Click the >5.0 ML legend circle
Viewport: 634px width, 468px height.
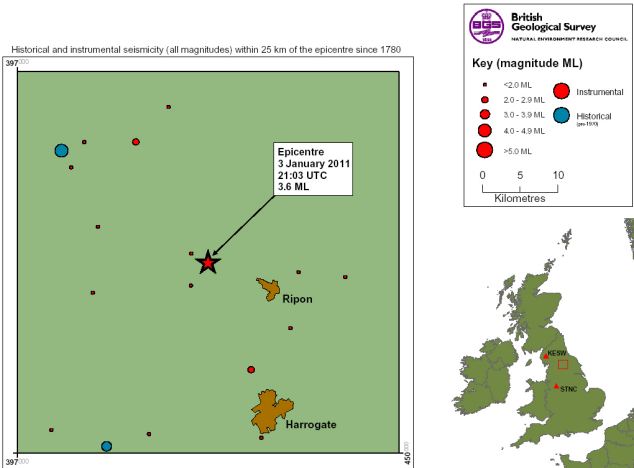click(x=484, y=150)
